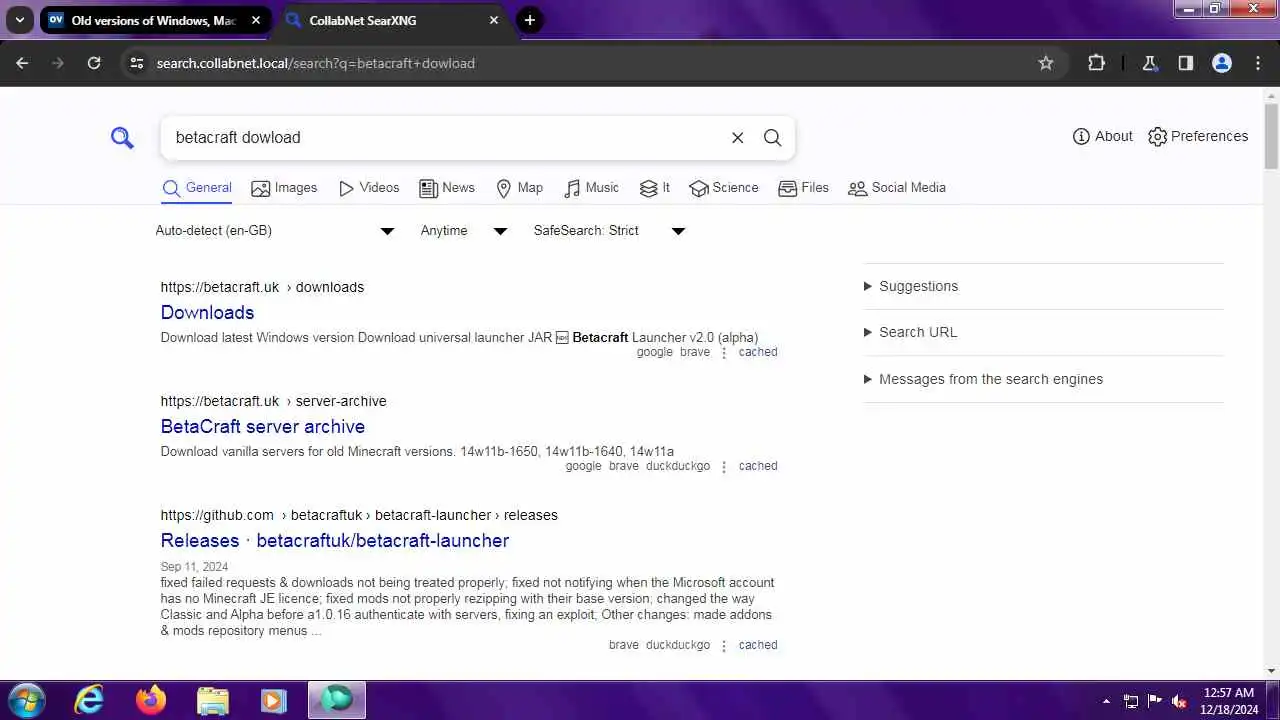
Task: Open the Chrome profile menu
Action: tap(1222, 63)
